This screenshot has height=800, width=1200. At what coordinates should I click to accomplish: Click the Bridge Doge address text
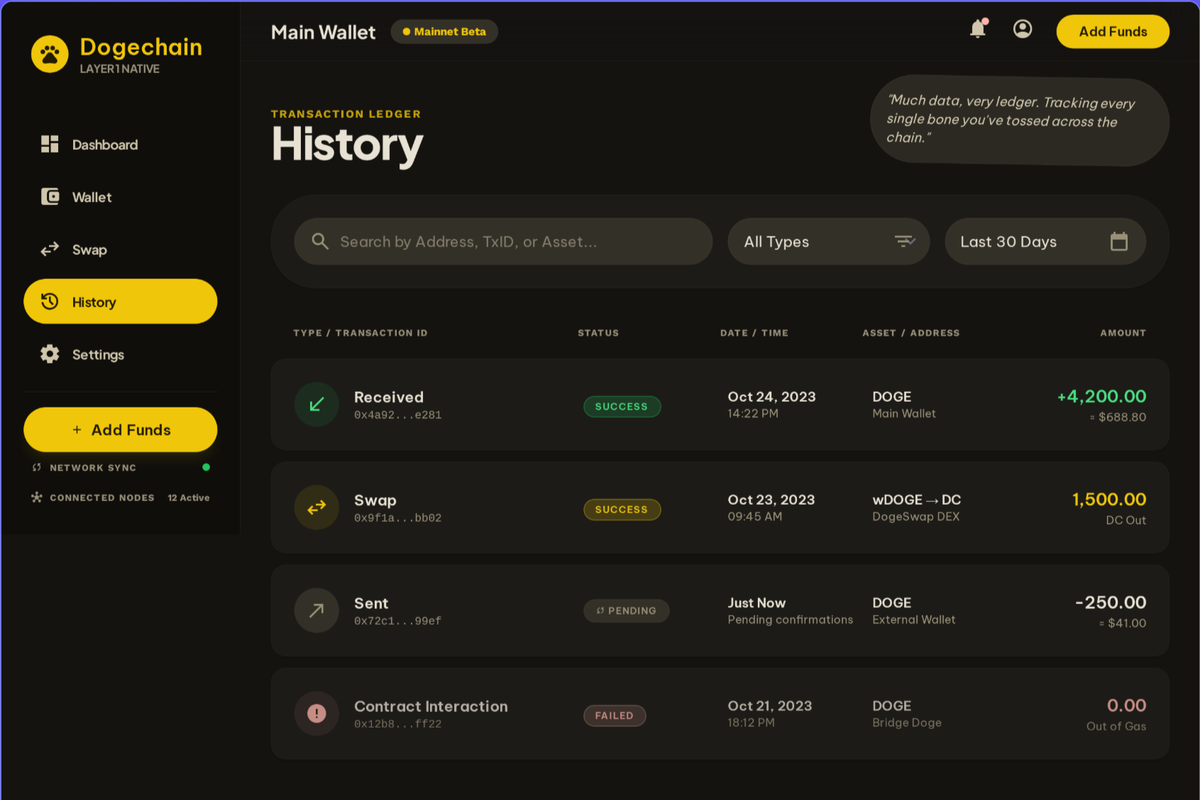pyautogui.click(x=906, y=722)
